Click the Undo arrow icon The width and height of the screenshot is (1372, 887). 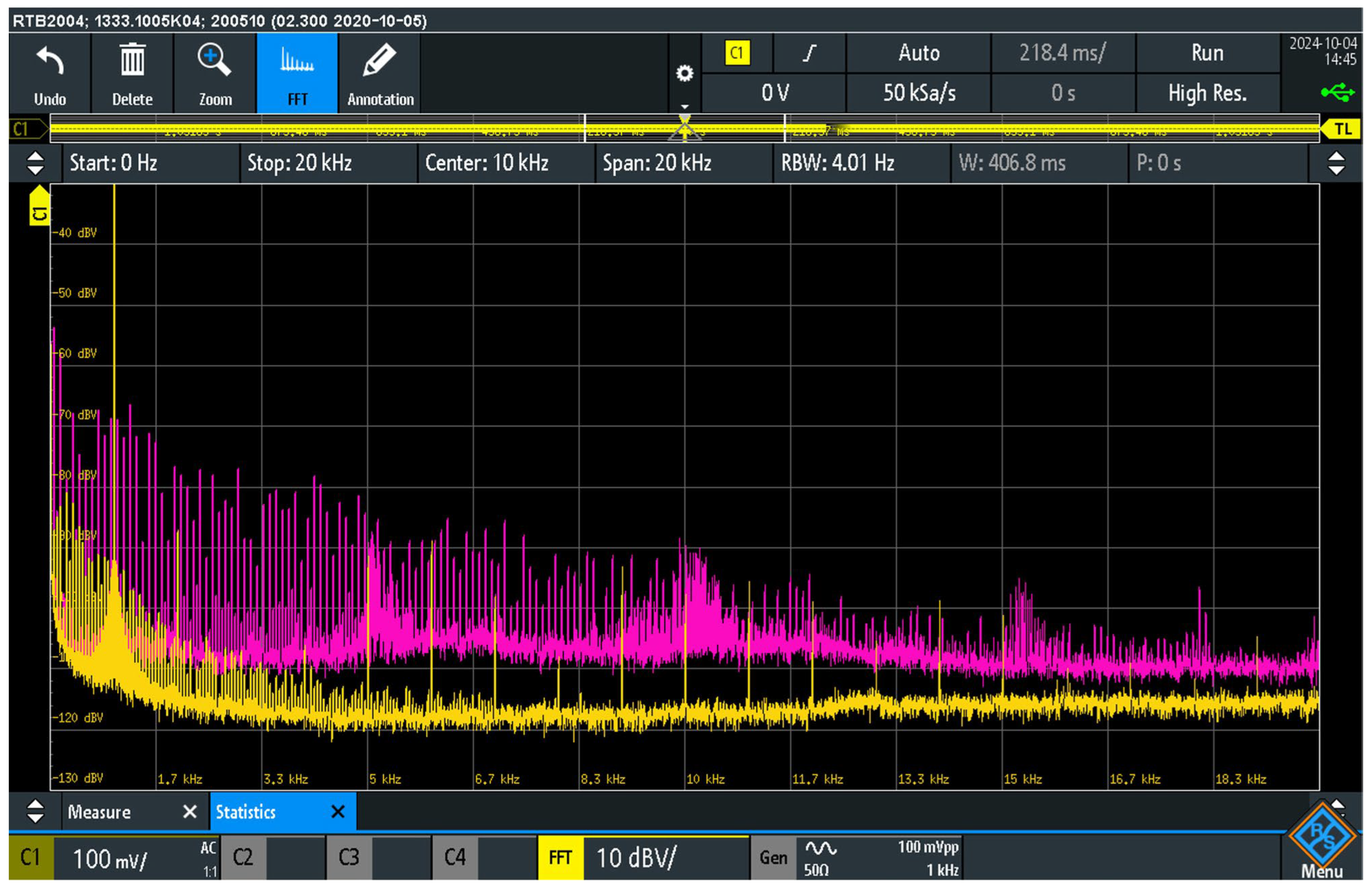[x=50, y=61]
